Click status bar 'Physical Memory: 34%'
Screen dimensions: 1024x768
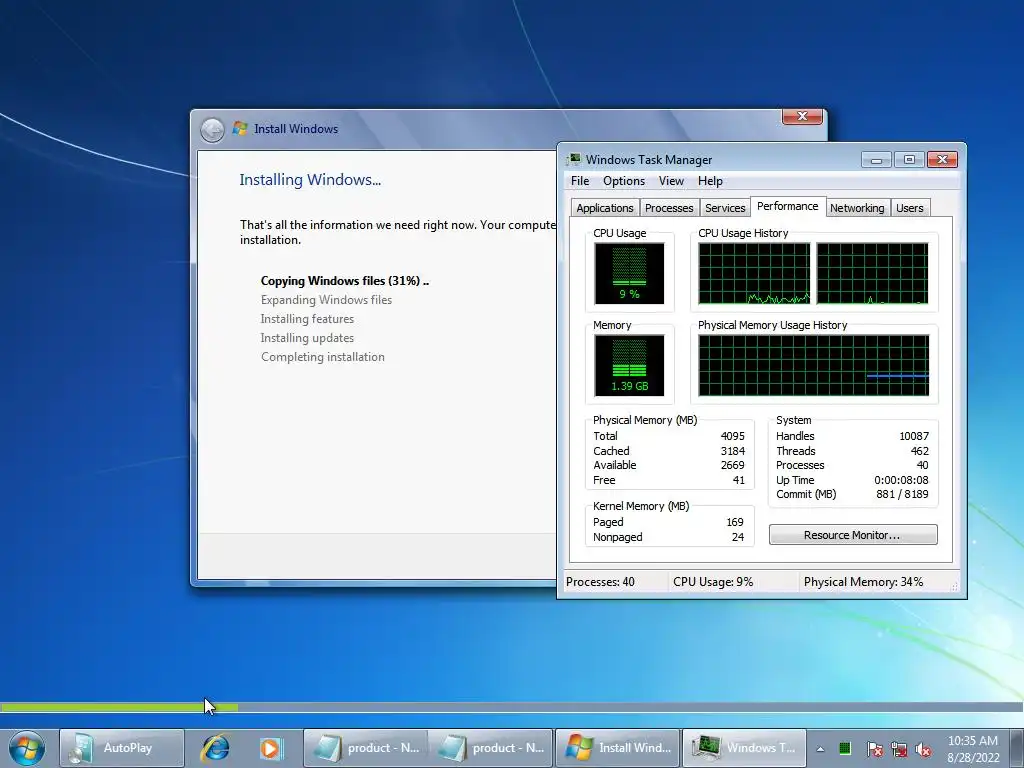pos(863,582)
